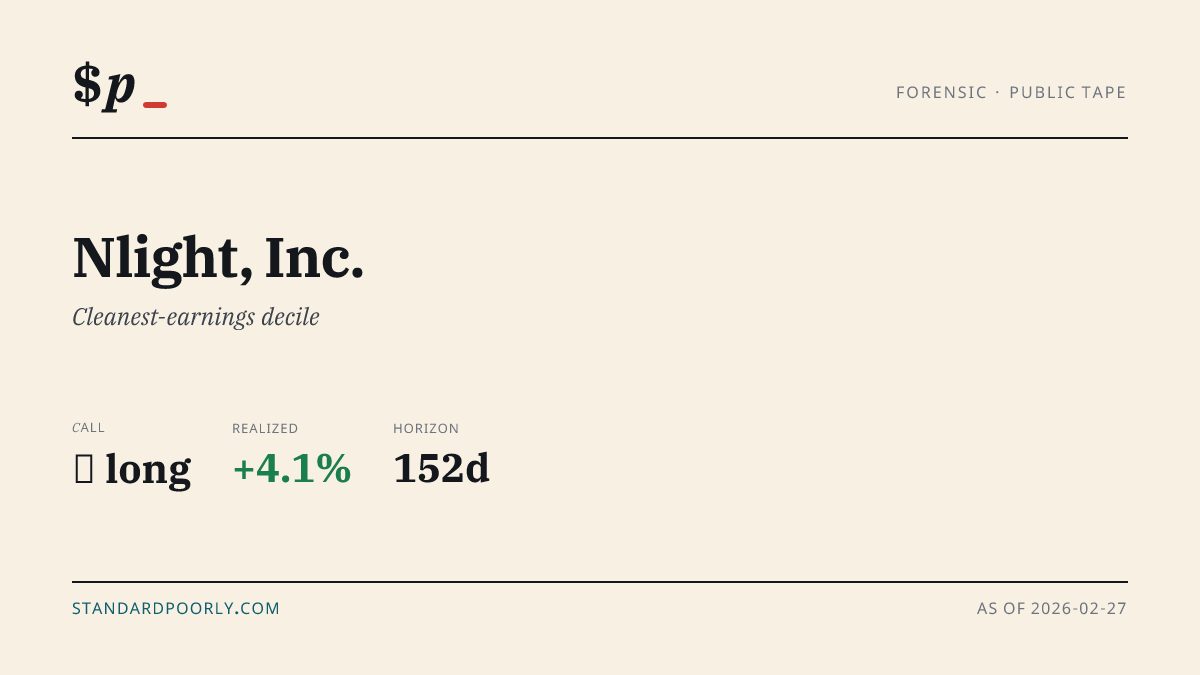Click the $p logo
The width and height of the screenshot is (1200, 675).
pyautogui.click(x=120, y=87)
